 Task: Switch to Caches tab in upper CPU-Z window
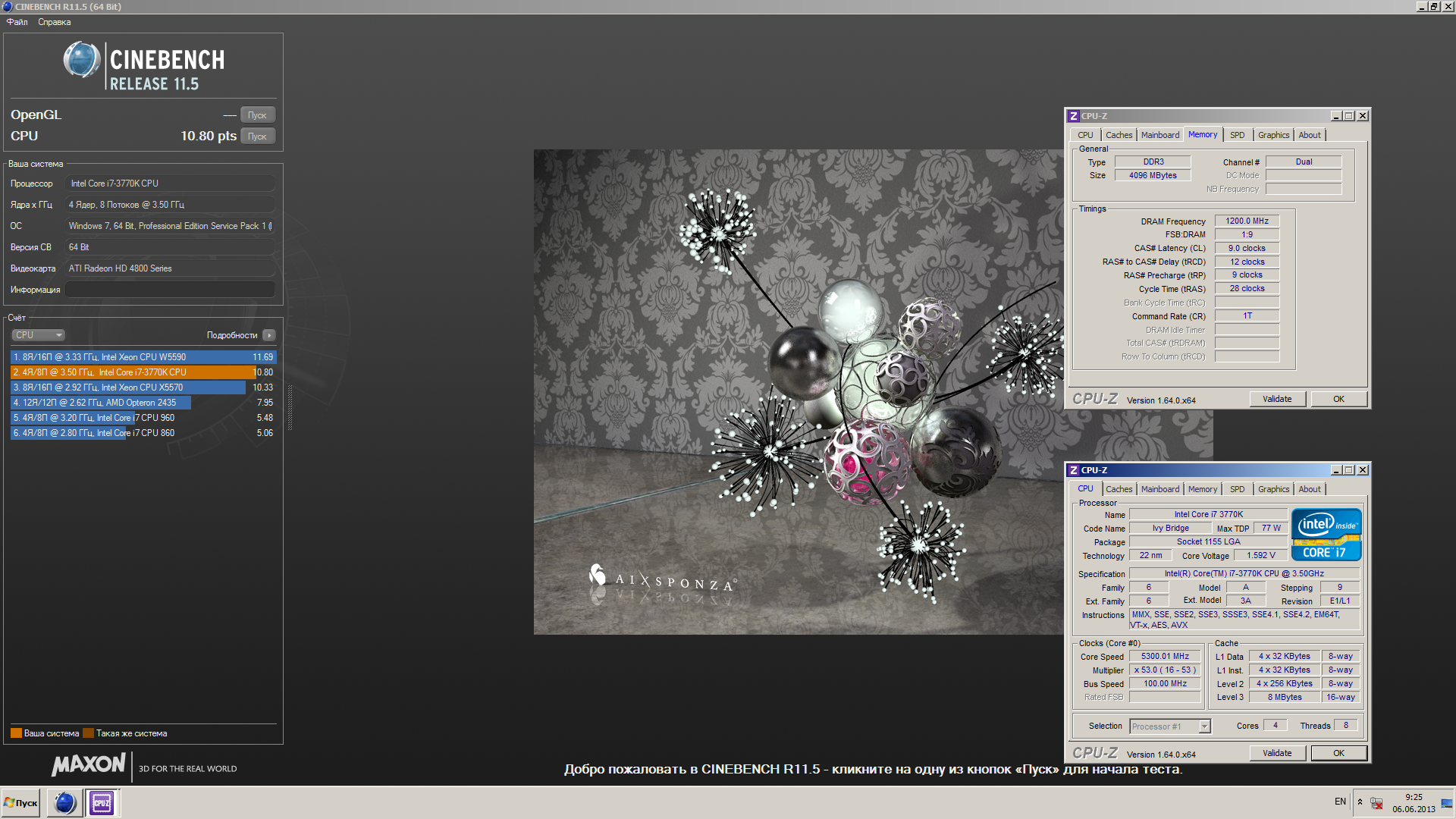[1119, 135]
